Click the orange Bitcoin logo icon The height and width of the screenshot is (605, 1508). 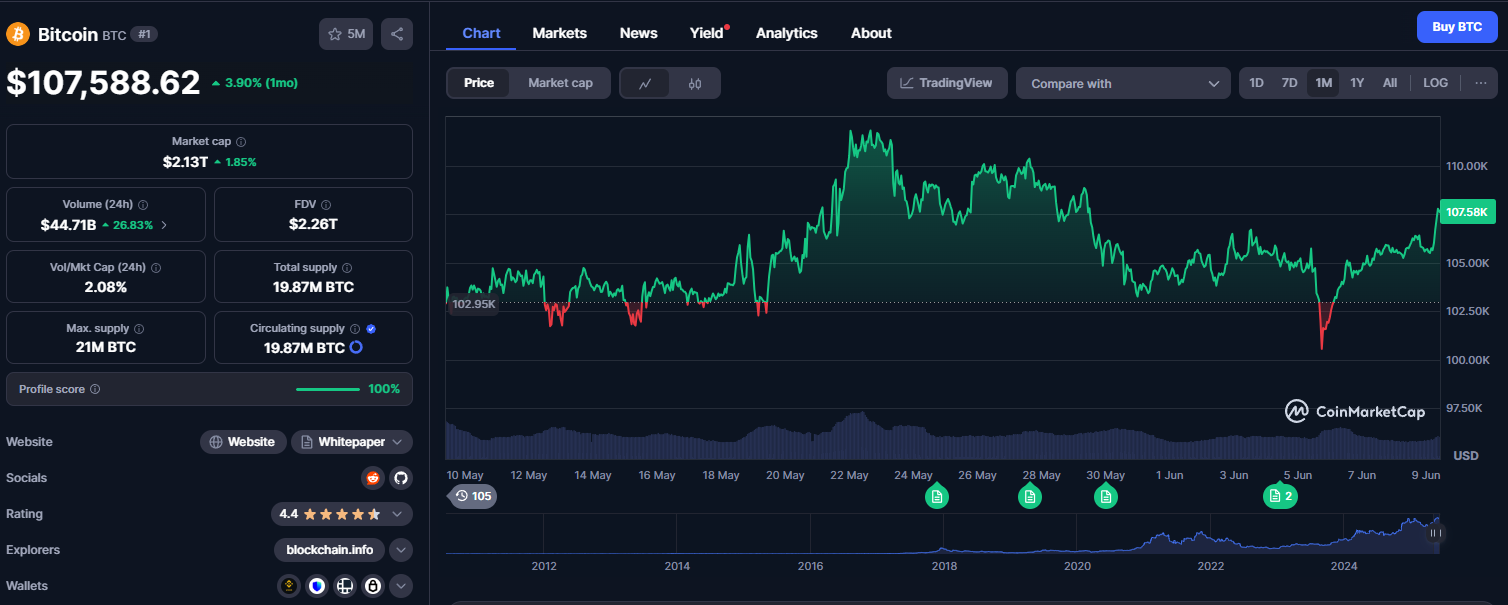18,34
